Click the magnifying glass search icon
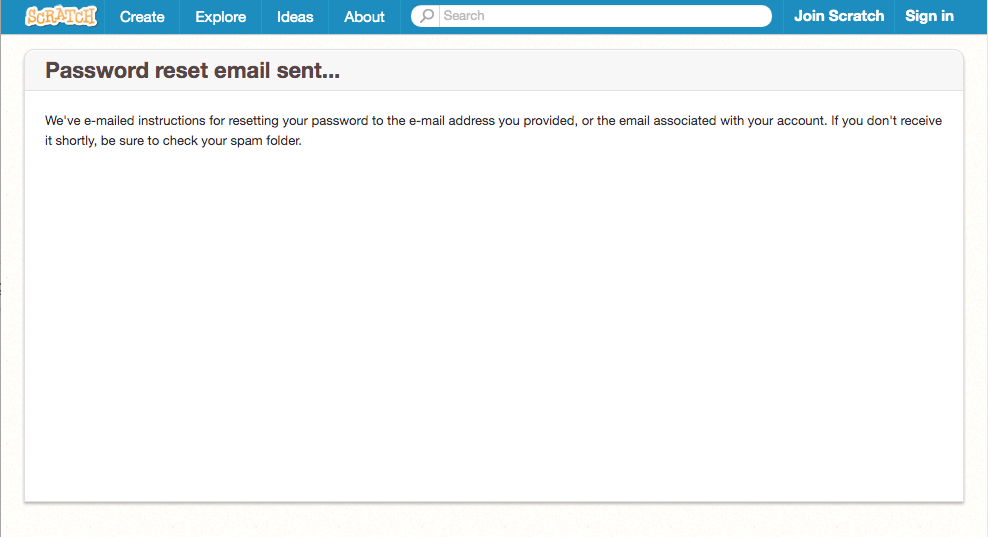Viewport: 988px width, 537px height. [x=427, y=16]
